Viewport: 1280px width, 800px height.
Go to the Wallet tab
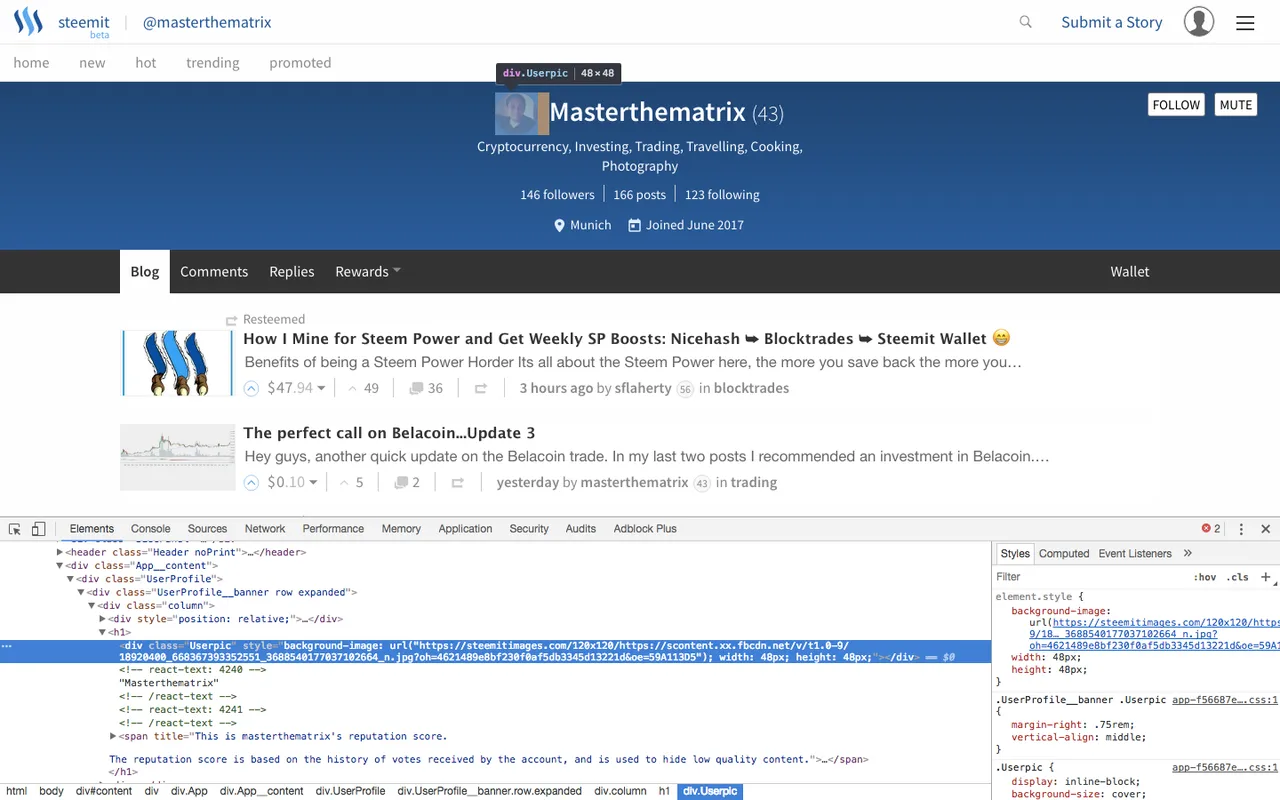pyautogui.click(x=1130, y=271)
